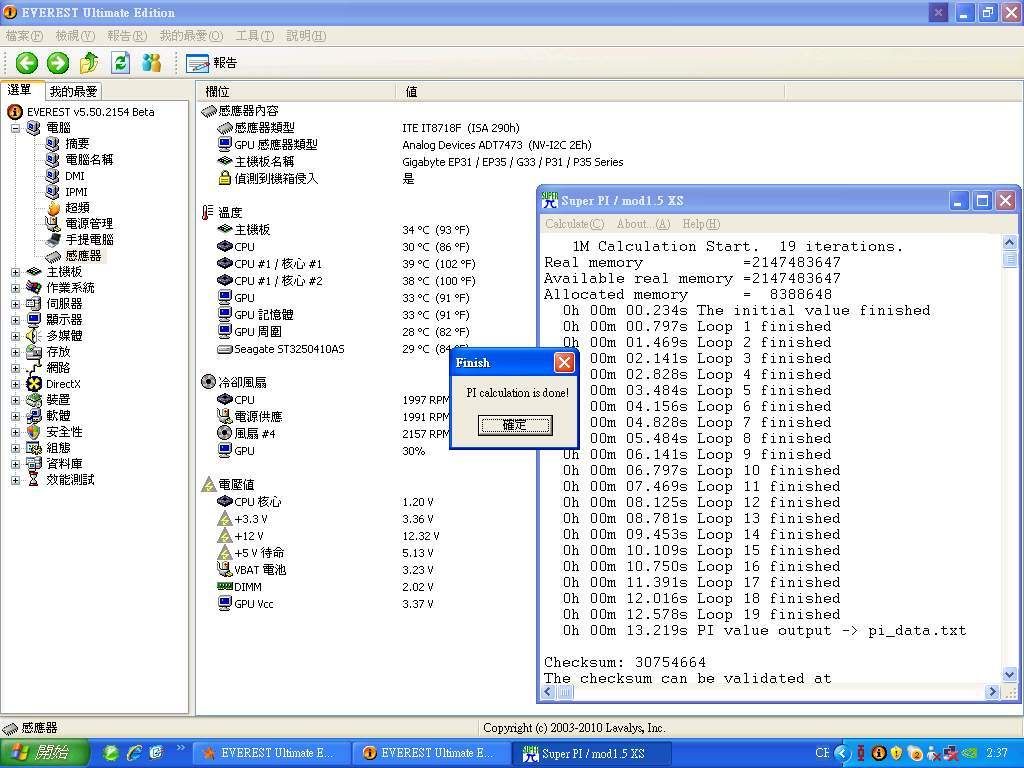Open Calculate(C) menu in Super PI
The image size is (1024, 768).
[x=575, y=224]
